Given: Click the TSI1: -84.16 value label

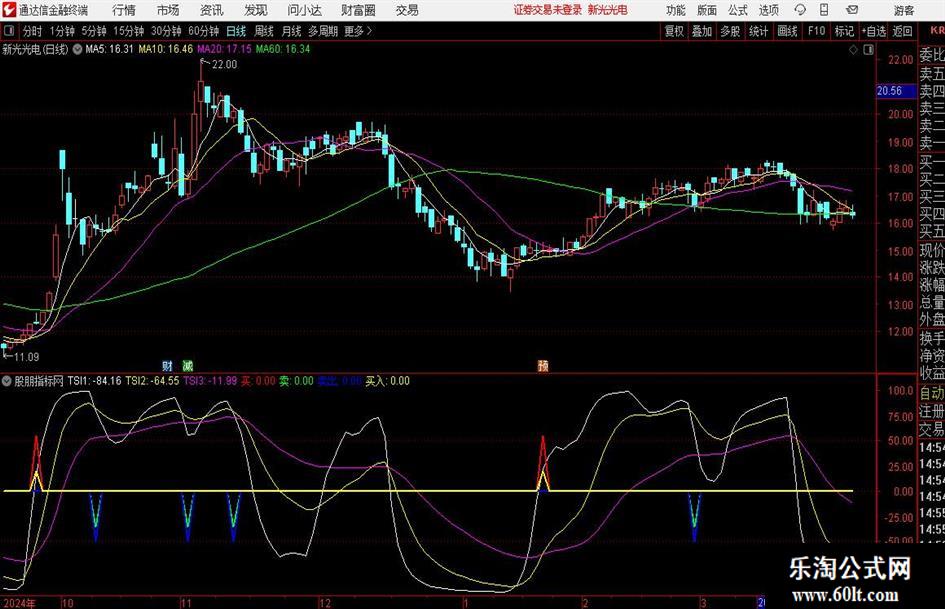Looking at the screenshot, I should tap(94, 381).
